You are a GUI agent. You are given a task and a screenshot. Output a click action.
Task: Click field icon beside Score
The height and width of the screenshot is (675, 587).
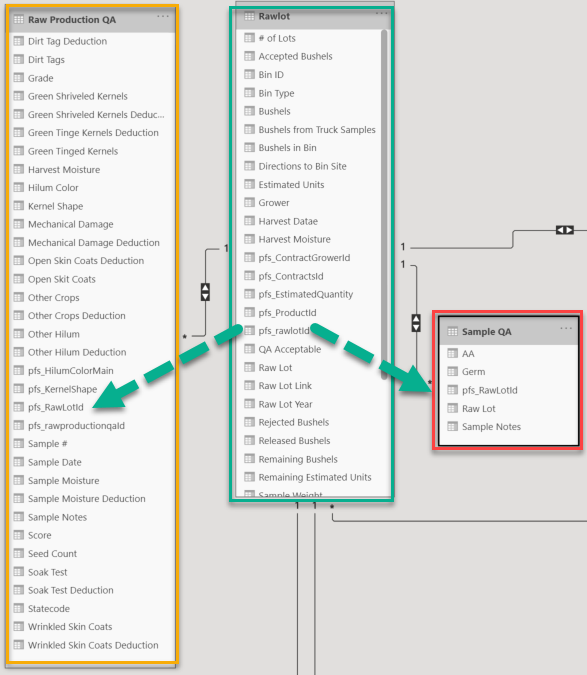click(19, 535)
